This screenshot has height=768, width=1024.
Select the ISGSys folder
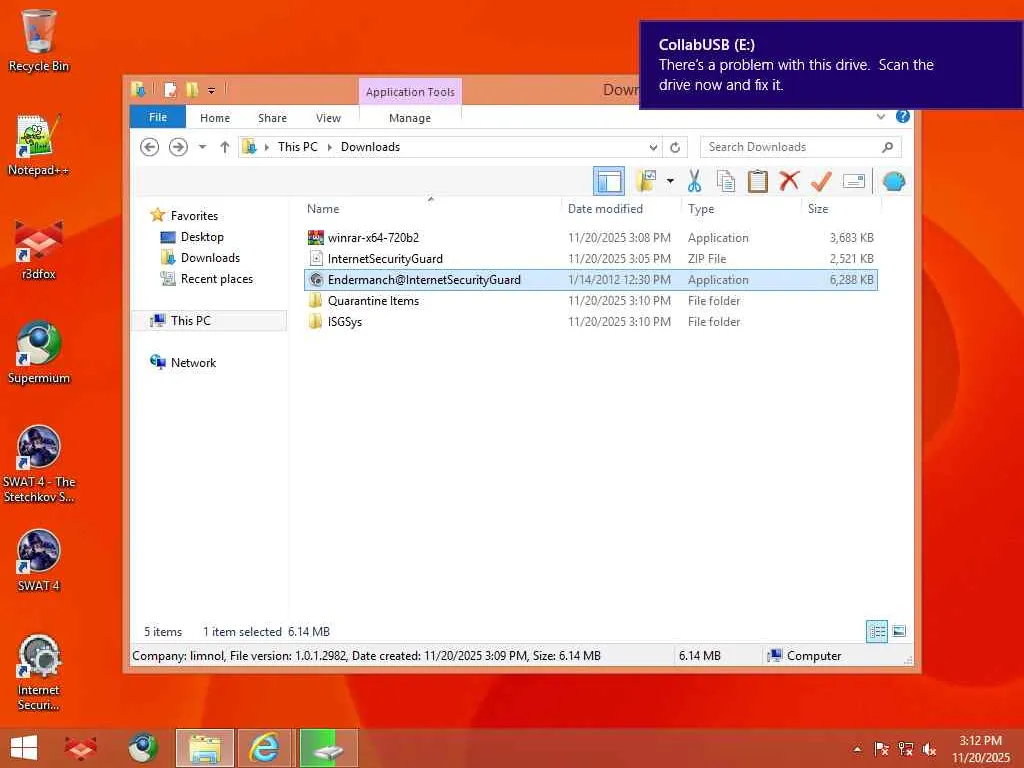[x=590, y=321]
